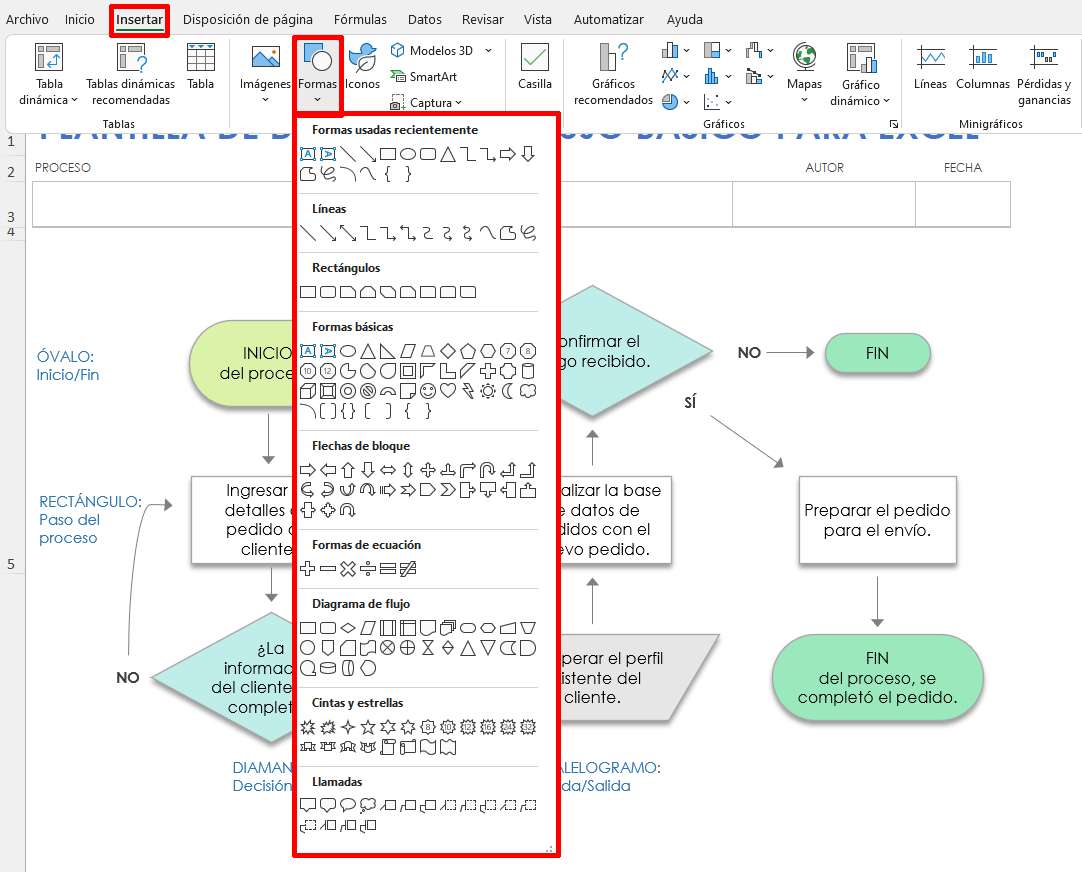Choose the division sign equation shape
This screenshot has height=872, width=1082.
[x=368, y=569]
